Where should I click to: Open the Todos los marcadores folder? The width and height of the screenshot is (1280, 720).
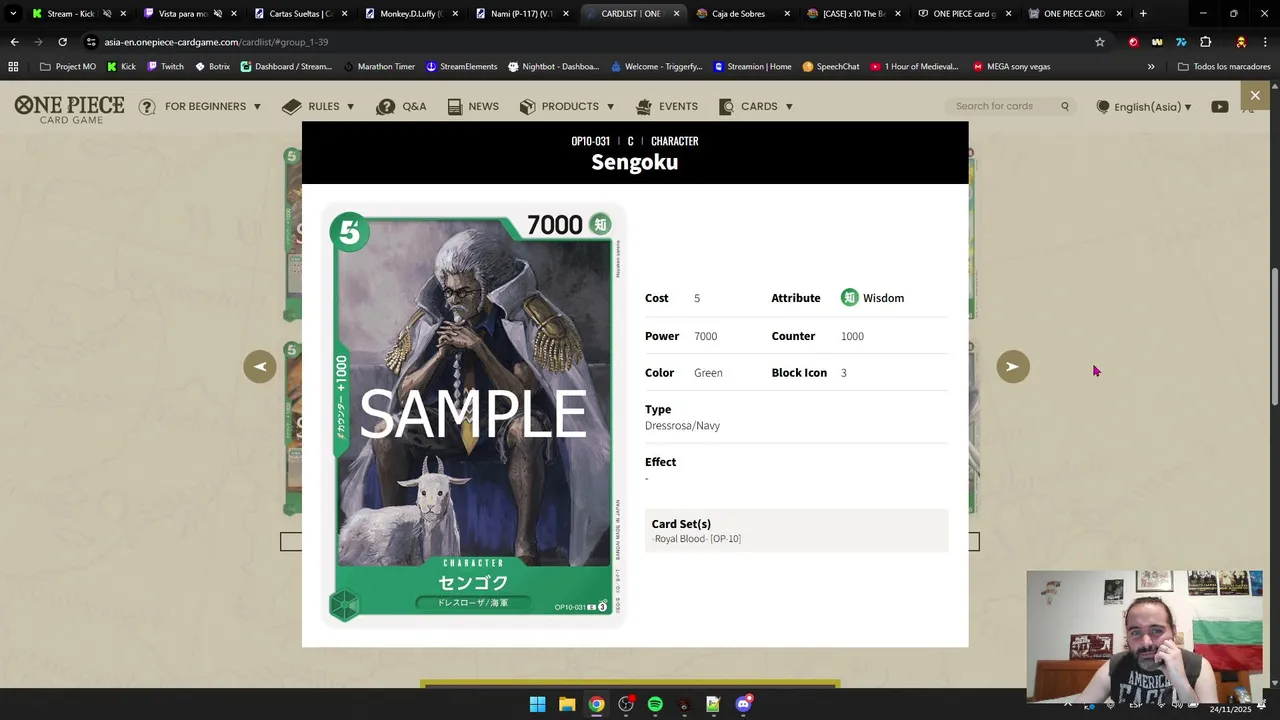click(1224, 67)
